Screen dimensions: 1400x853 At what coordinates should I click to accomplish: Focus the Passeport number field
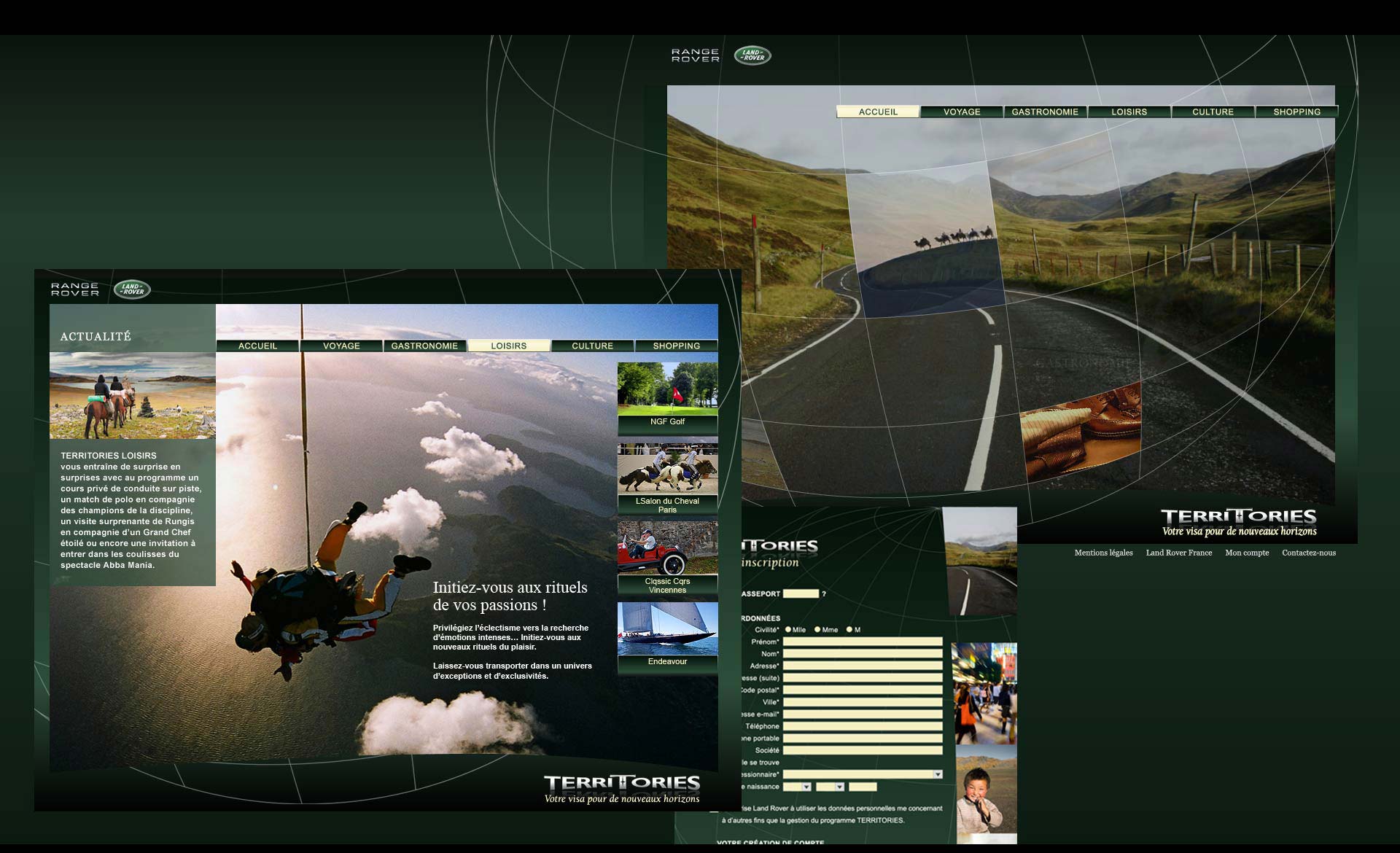tap(801, 593)
